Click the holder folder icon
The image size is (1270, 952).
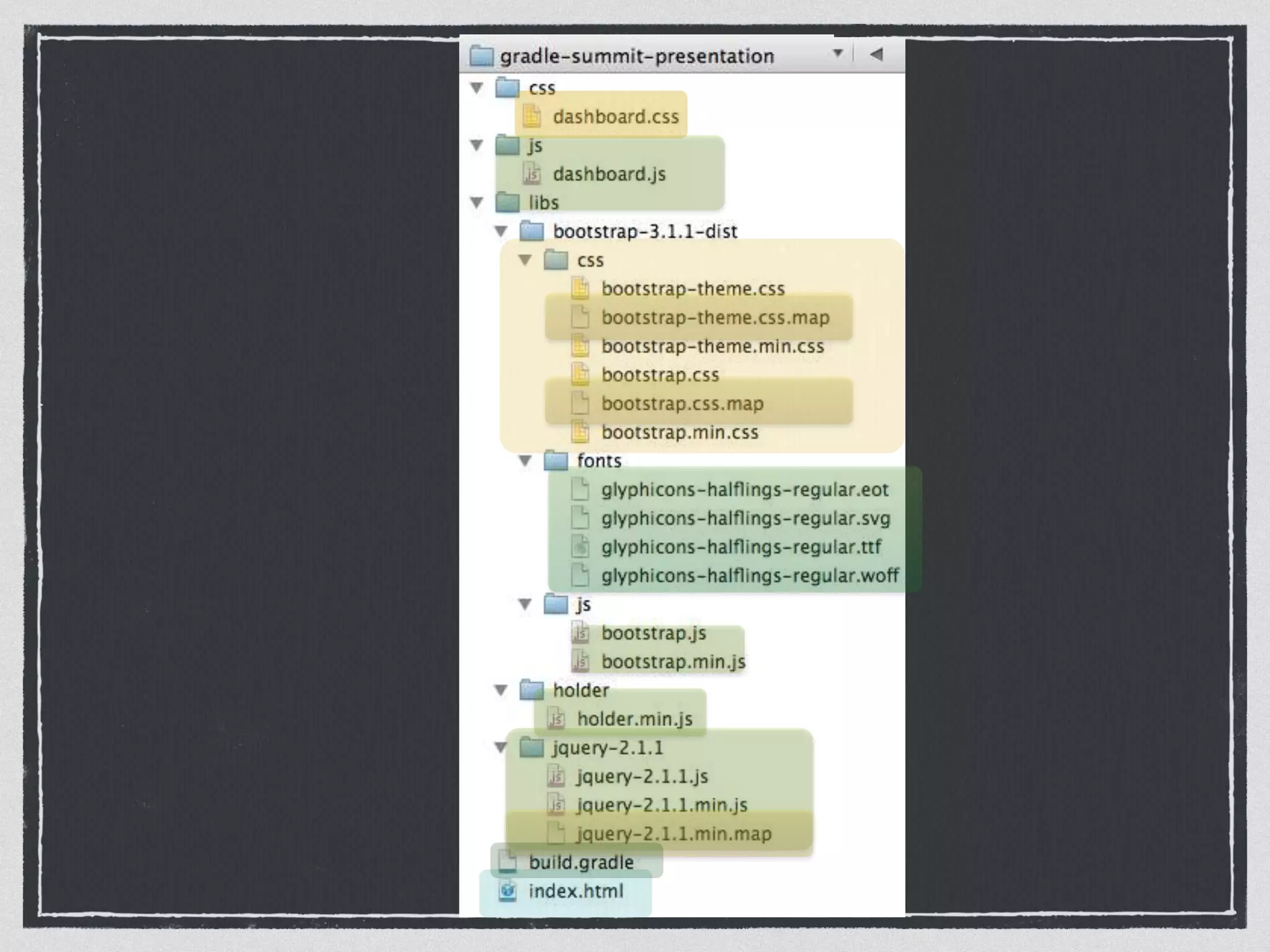click(x=531, y=689)
